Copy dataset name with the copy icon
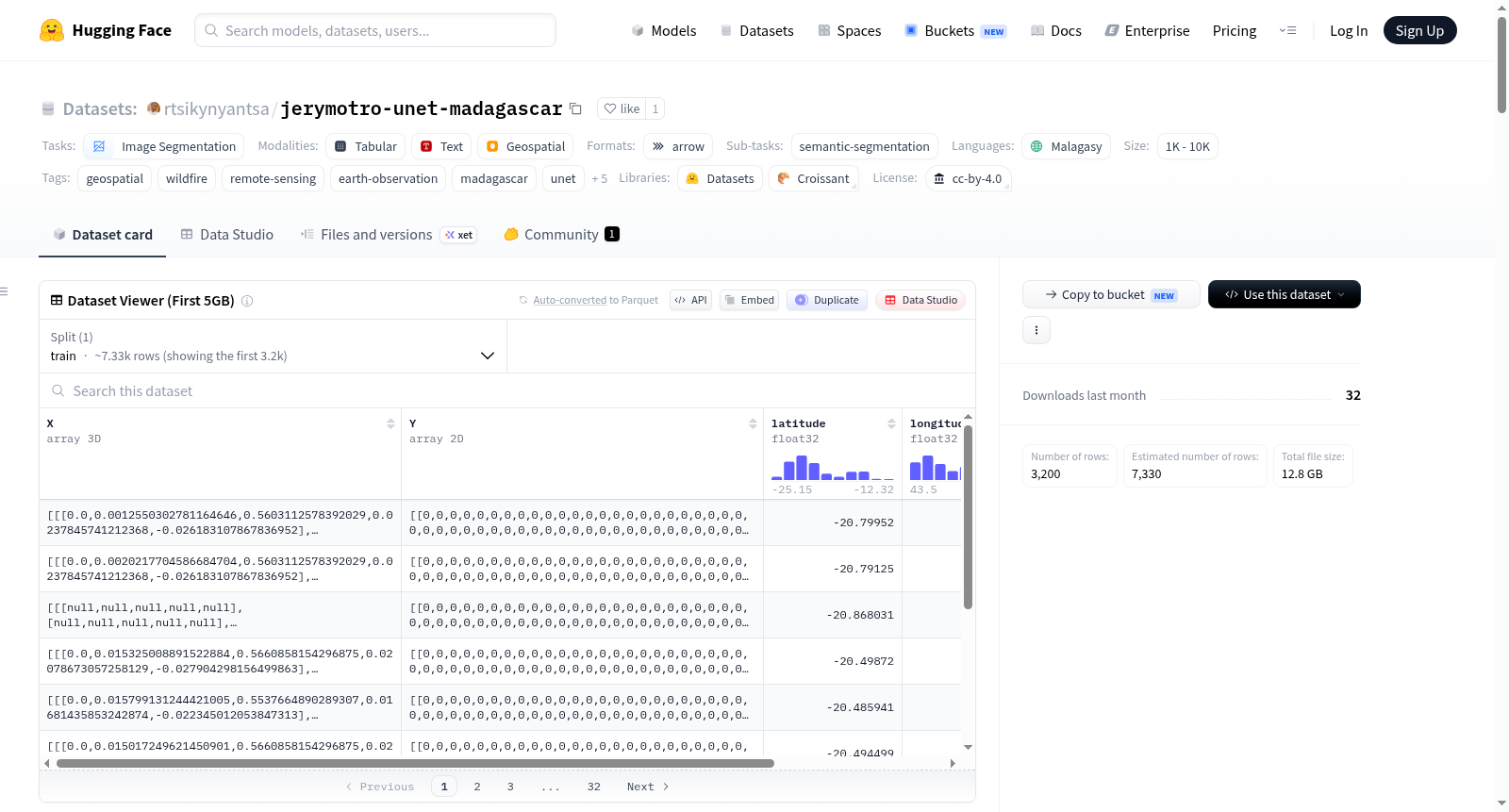Image resolution: width=1509 pixels, height=812 pixels. 575,108
